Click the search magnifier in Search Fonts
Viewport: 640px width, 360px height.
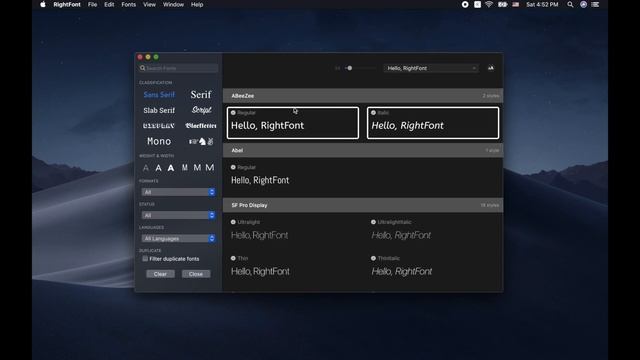coord(142,68)
